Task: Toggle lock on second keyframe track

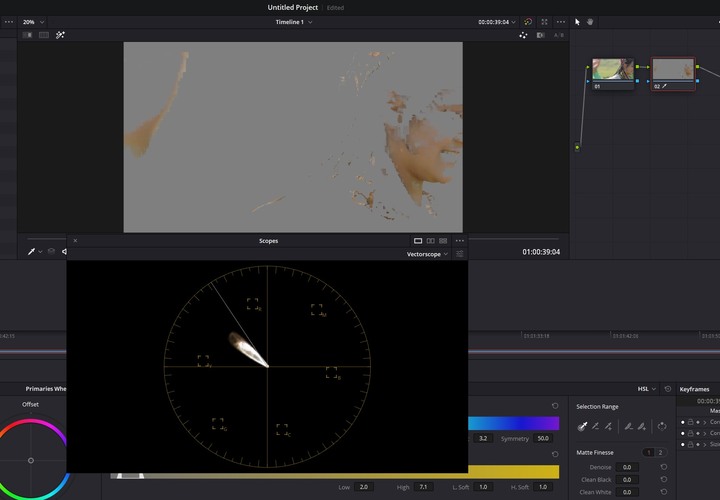Action: click(x=691, y=433)
